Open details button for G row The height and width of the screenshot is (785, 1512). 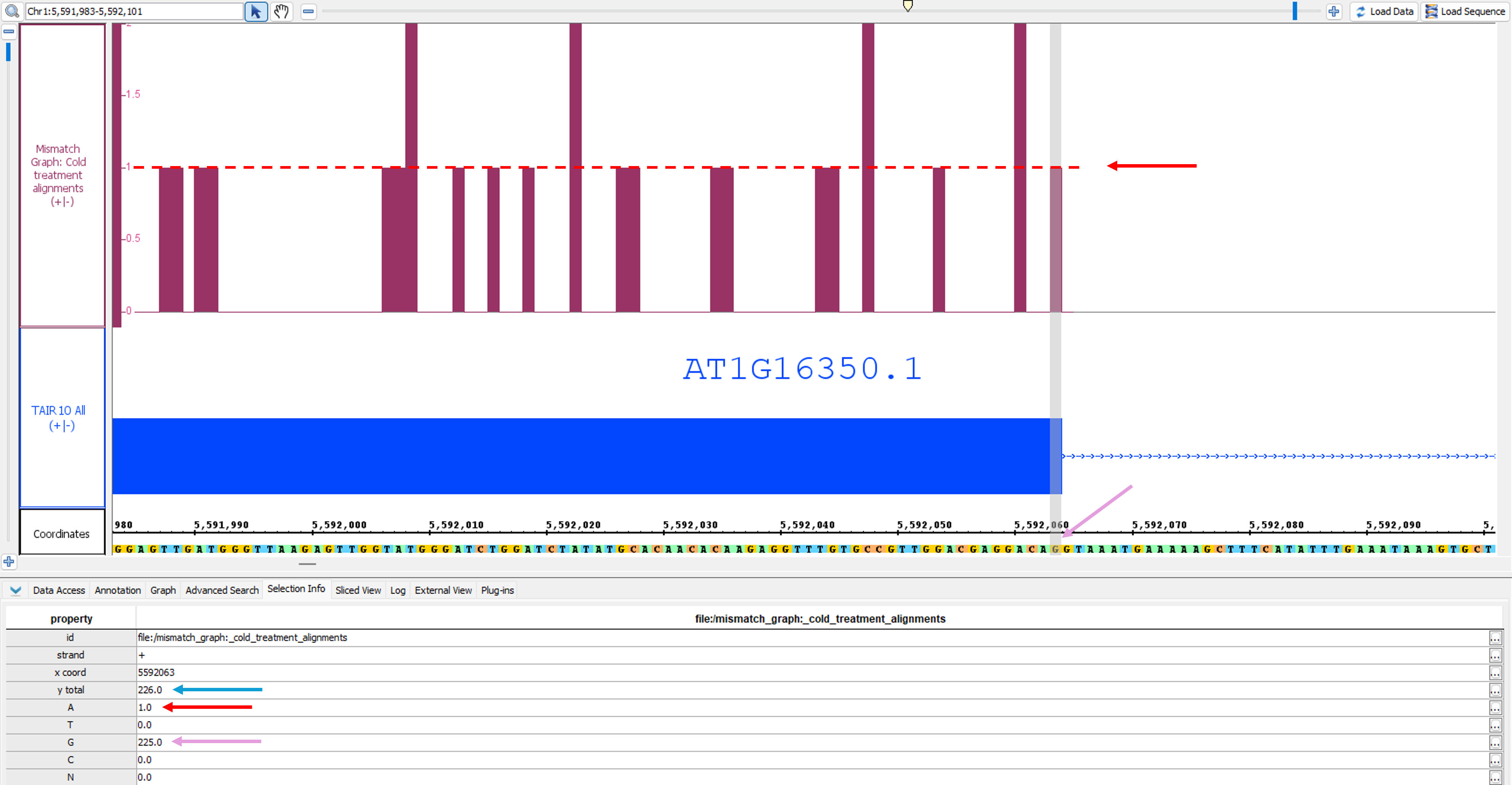tap(1495, 743)
